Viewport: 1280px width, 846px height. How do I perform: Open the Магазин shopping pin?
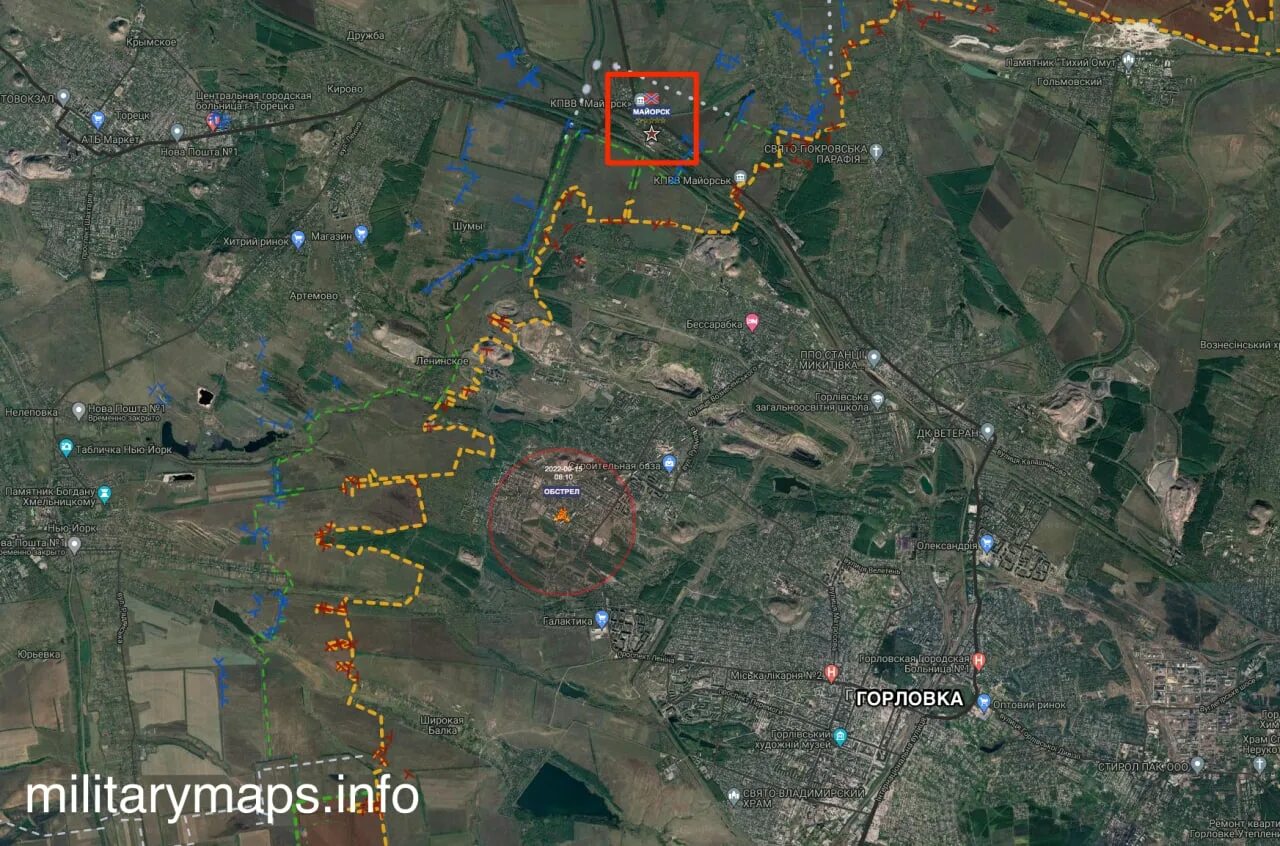(x=361, y=234)
